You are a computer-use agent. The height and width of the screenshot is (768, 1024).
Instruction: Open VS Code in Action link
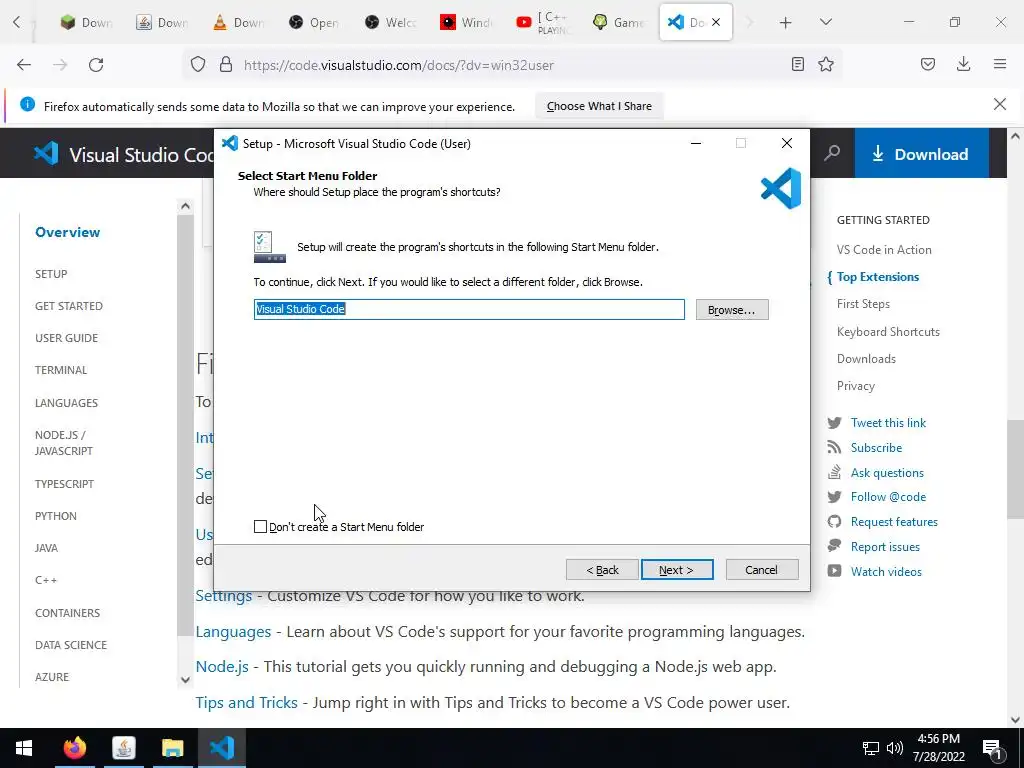coord(884,249)
